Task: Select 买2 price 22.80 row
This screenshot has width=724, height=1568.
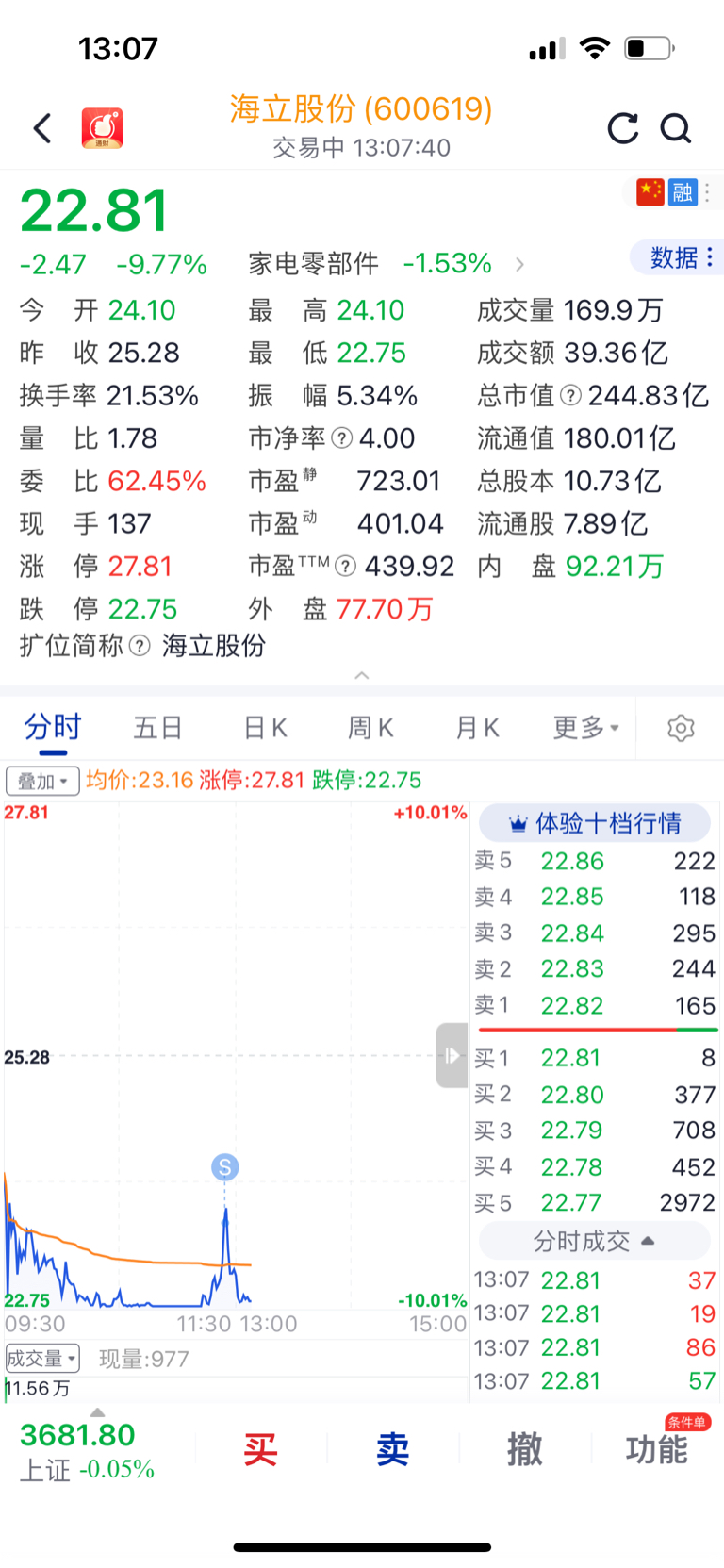Action: (x=595, y=1095)
